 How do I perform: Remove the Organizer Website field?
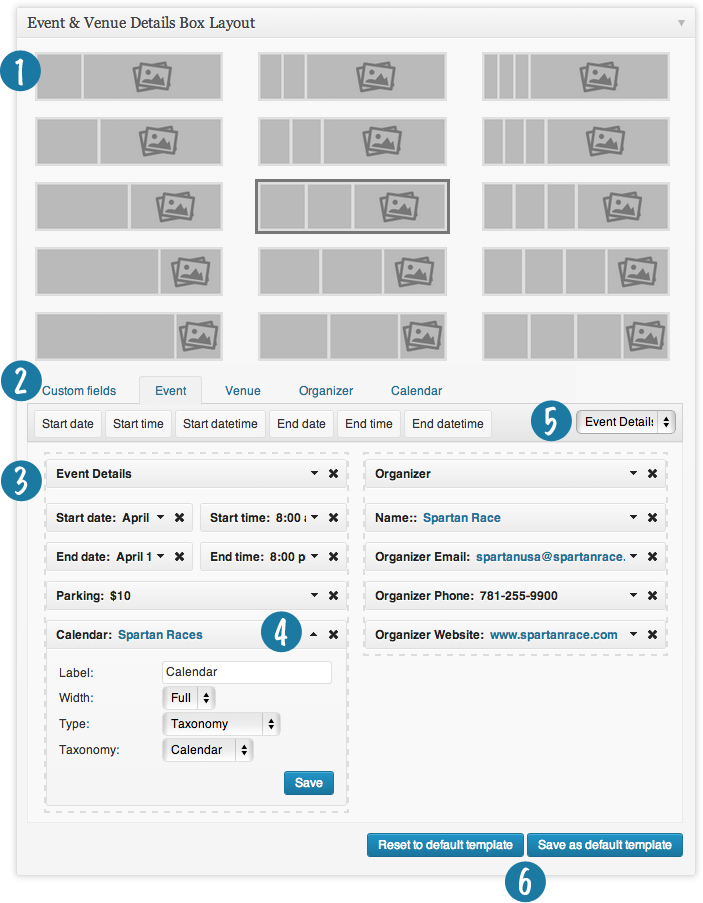coord(652,634)
